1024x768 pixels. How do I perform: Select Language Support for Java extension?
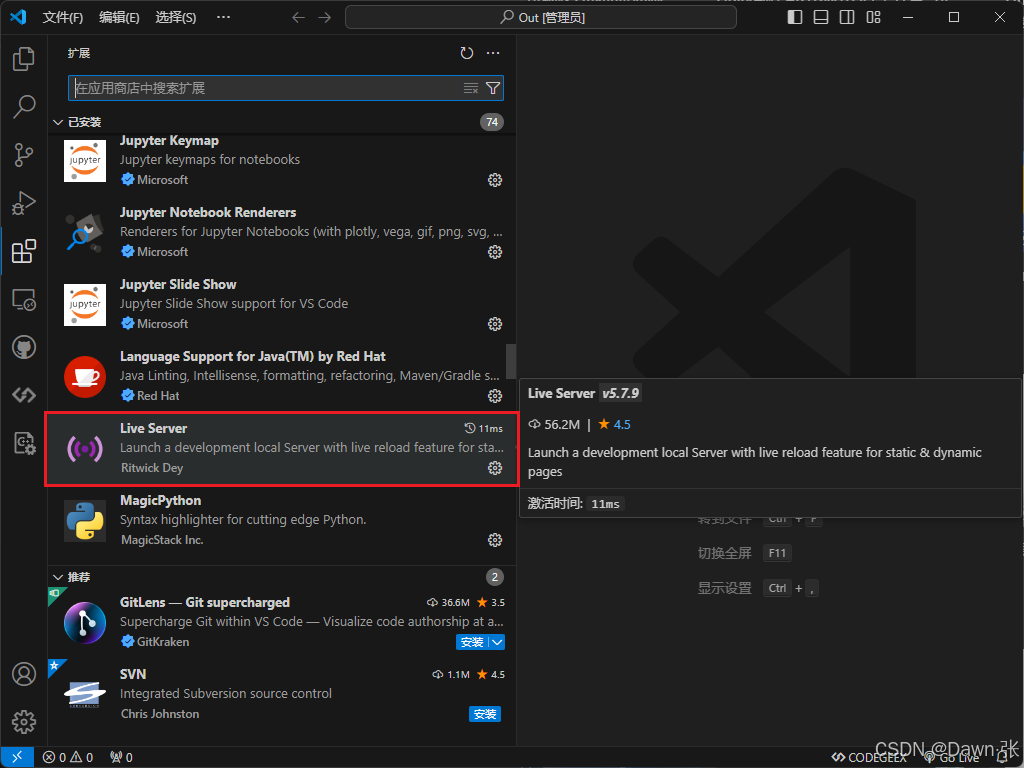click(x=281, y=376)
